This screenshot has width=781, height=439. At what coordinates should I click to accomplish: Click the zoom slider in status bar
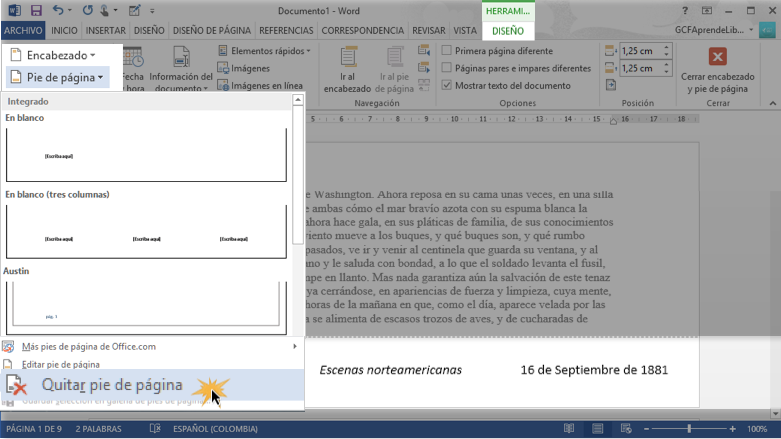(x=688, y=429)
